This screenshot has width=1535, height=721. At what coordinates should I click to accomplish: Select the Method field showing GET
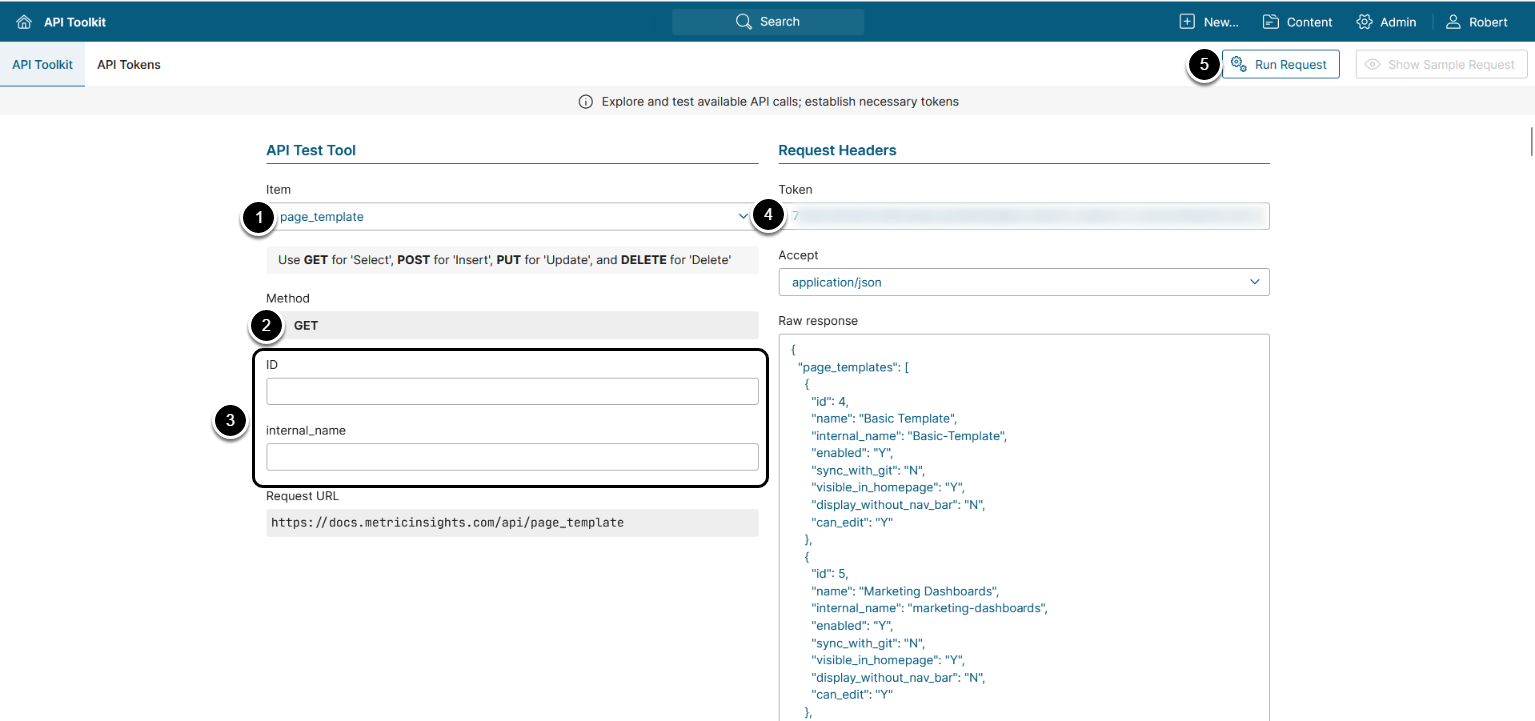(x=512, y=326)
